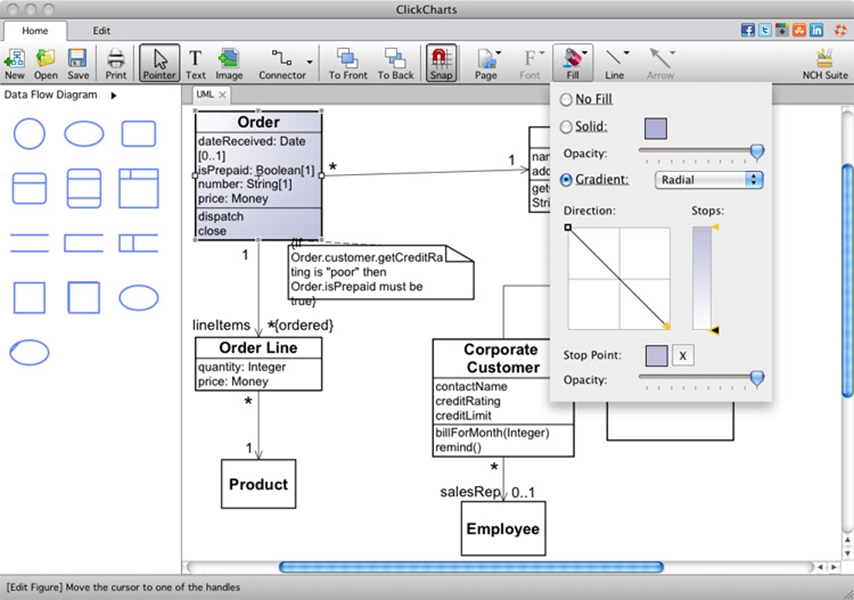The image size is (854, 600).
Task: Switch to the Home tab
Action: click(35, 31)
